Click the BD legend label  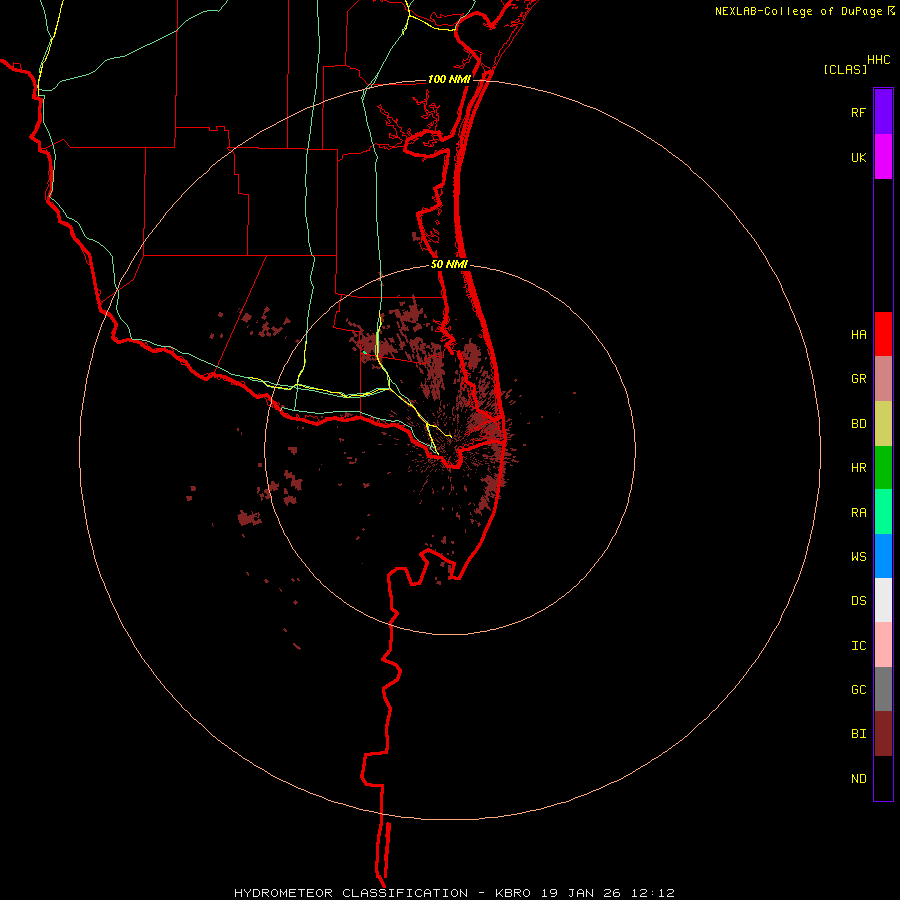pyautogui.click(x=859, y=424)
